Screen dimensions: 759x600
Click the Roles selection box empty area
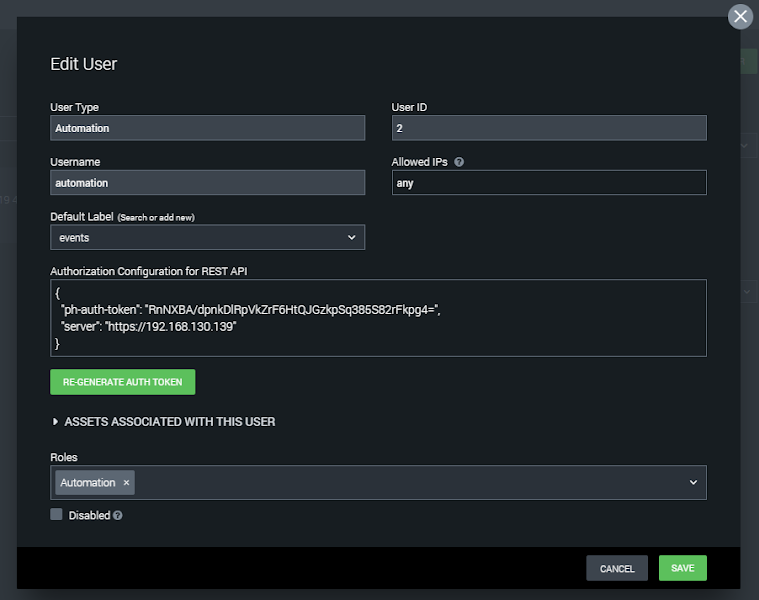point(409,482)
